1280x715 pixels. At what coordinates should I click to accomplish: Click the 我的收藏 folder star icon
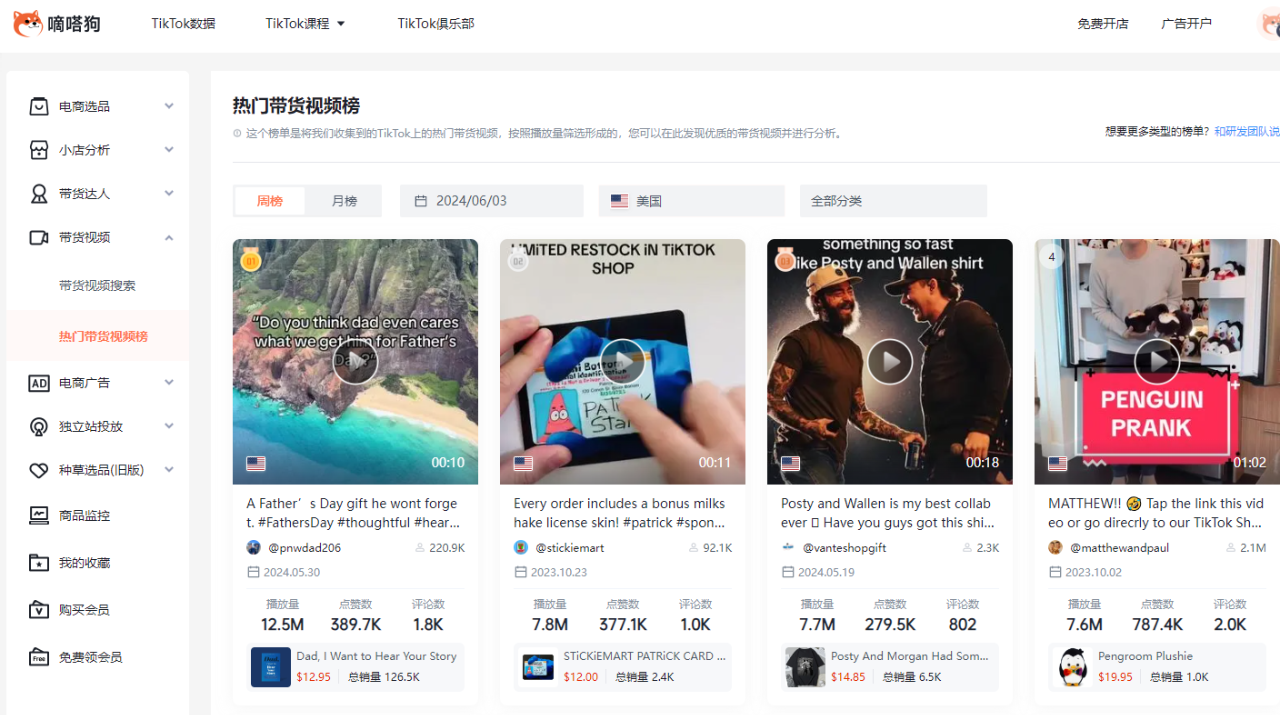click(x=39, y=563)
